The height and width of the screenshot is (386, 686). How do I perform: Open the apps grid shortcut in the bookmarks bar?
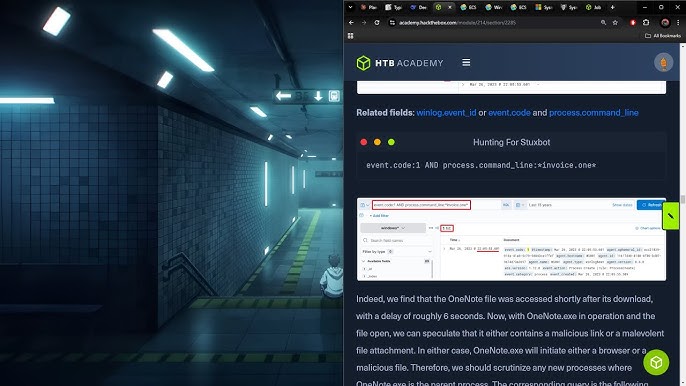(x=350, y=36)
